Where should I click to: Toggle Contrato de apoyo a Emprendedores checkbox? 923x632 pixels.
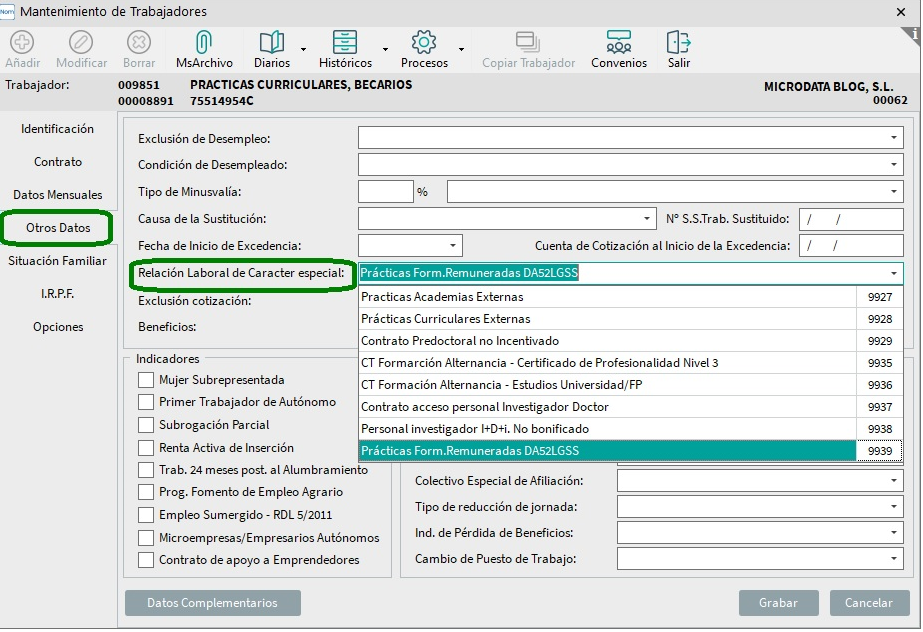tap(146, 560)
